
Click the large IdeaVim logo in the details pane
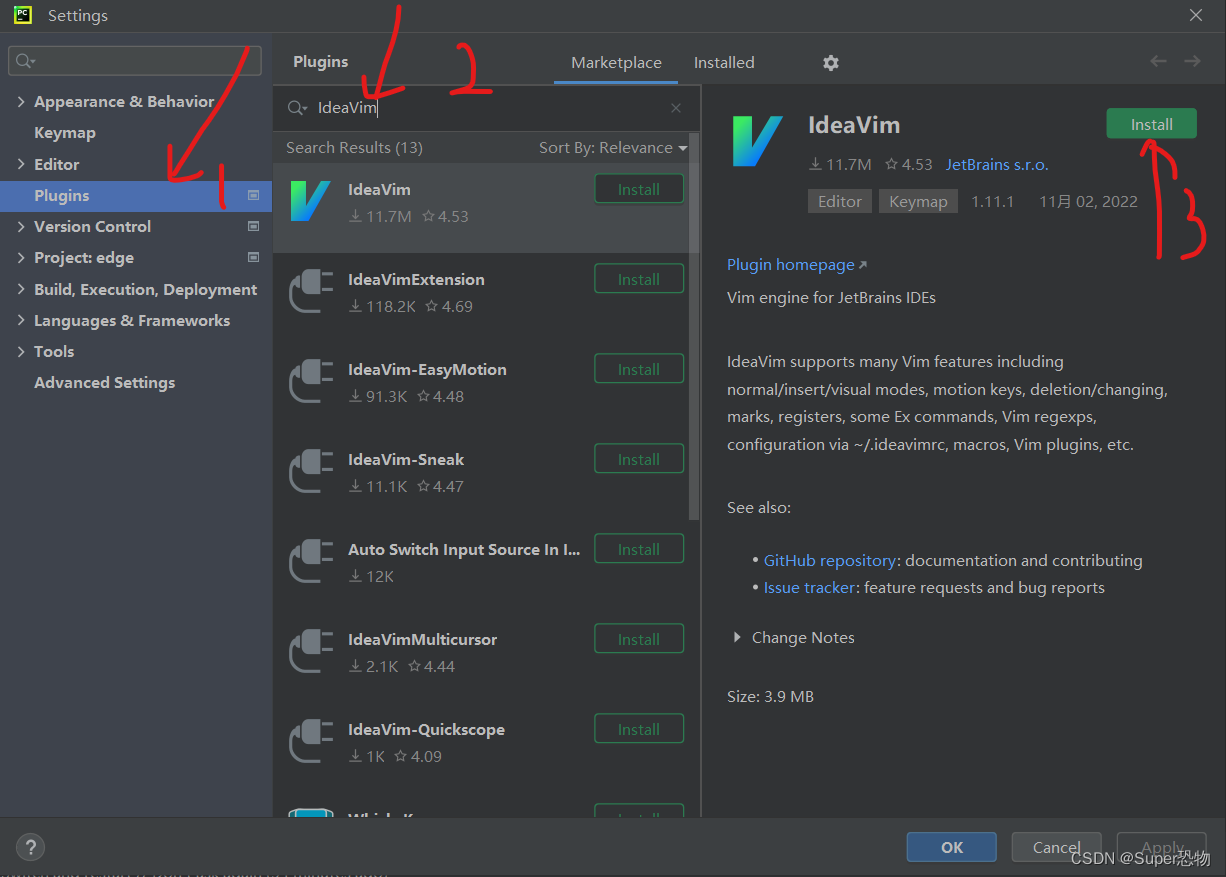click(757, 141)
